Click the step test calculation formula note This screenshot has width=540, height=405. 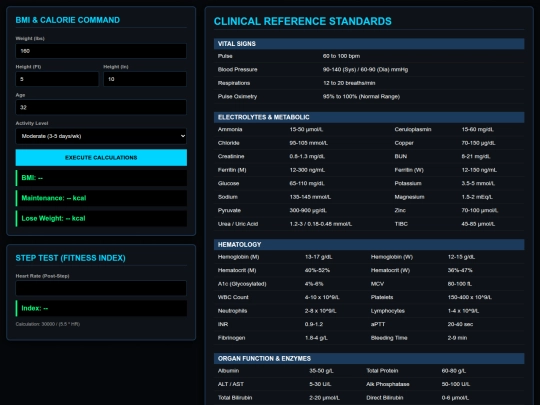pyautogui.click(x=48, y=324)
